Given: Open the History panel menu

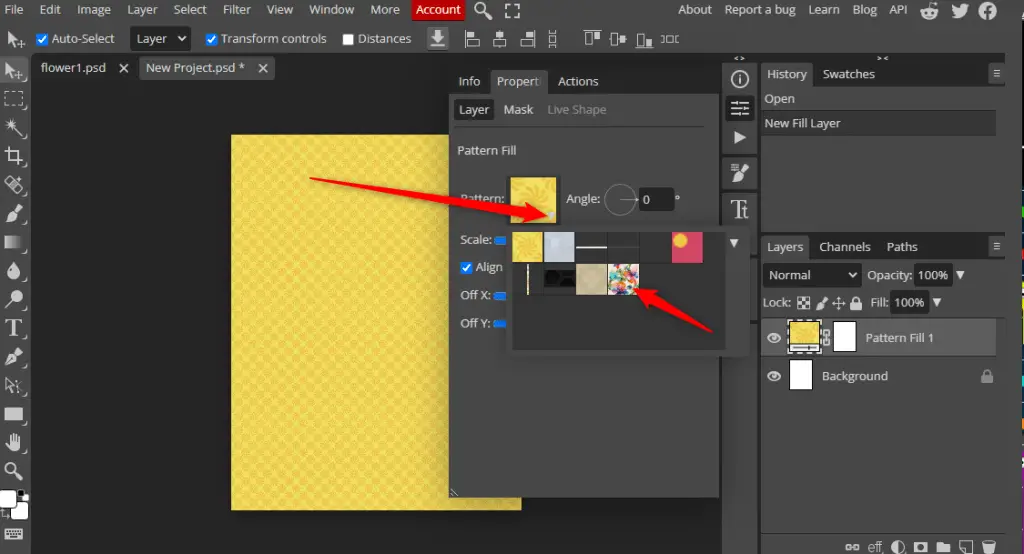Looking at the screenshot, I should [996, 73].
